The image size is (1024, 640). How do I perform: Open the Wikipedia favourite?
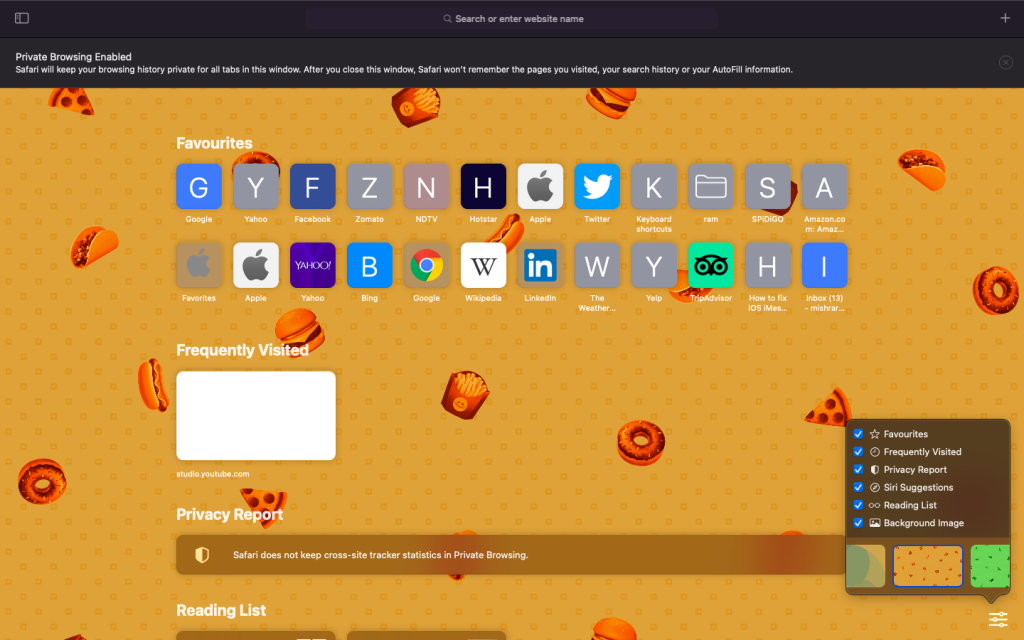(x=483, y=265)
